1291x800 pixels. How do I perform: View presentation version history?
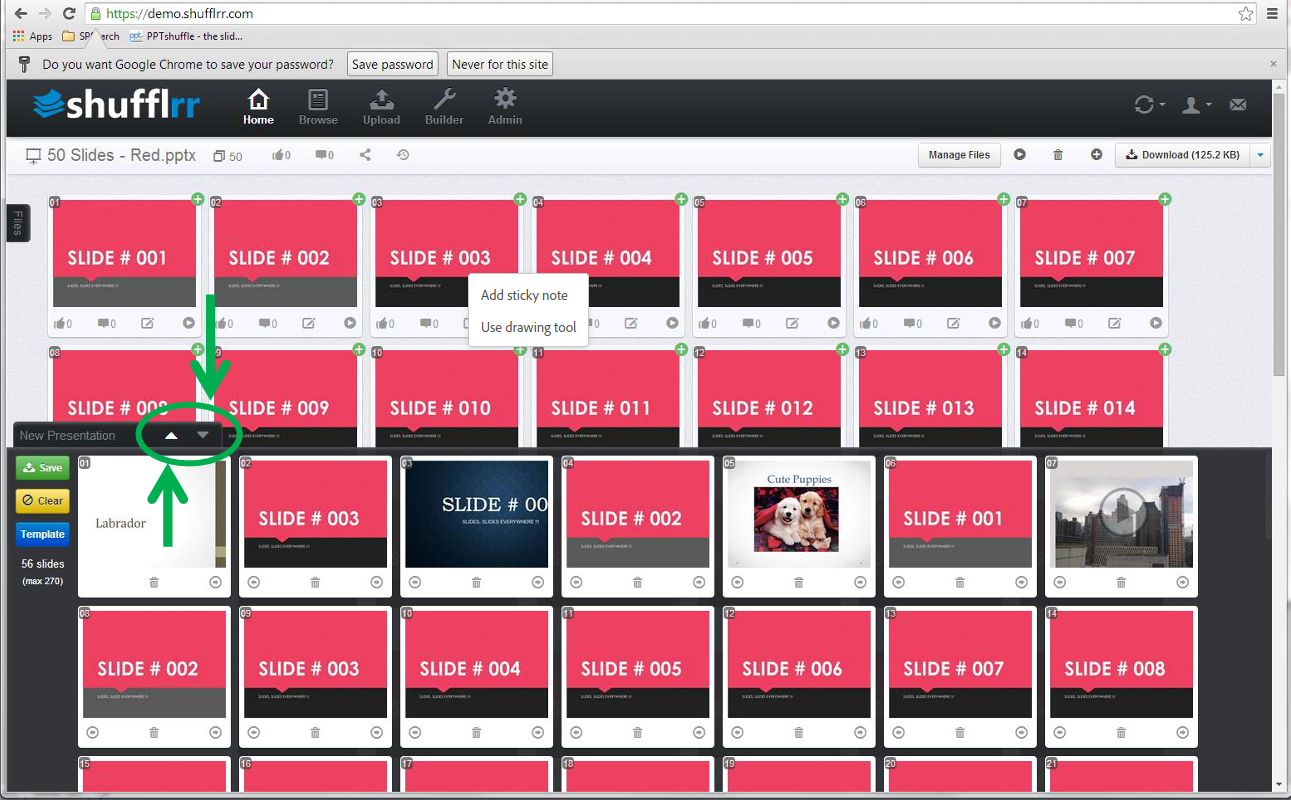pyautogui.click(x=403, y=155)
